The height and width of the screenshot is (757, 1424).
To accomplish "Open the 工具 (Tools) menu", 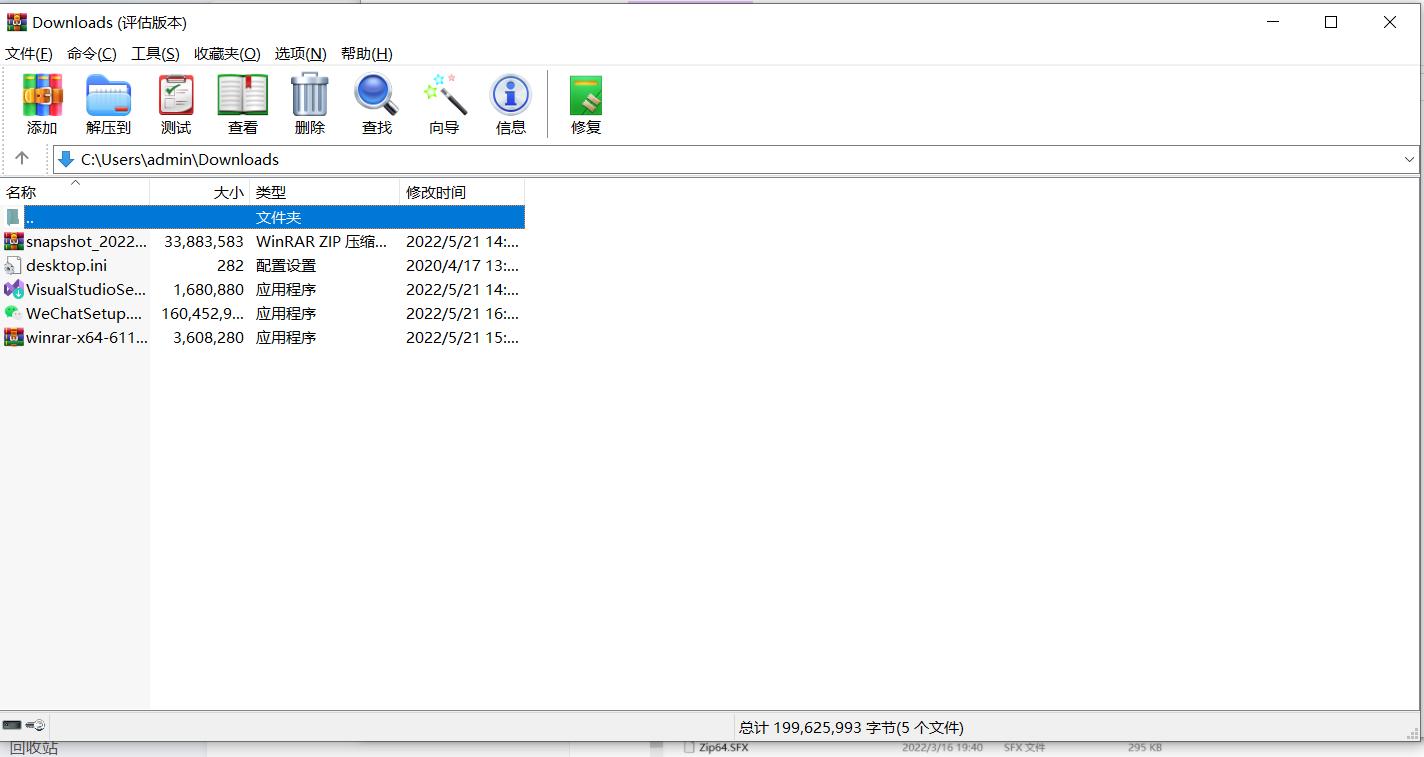I will (x=155, y=53).
